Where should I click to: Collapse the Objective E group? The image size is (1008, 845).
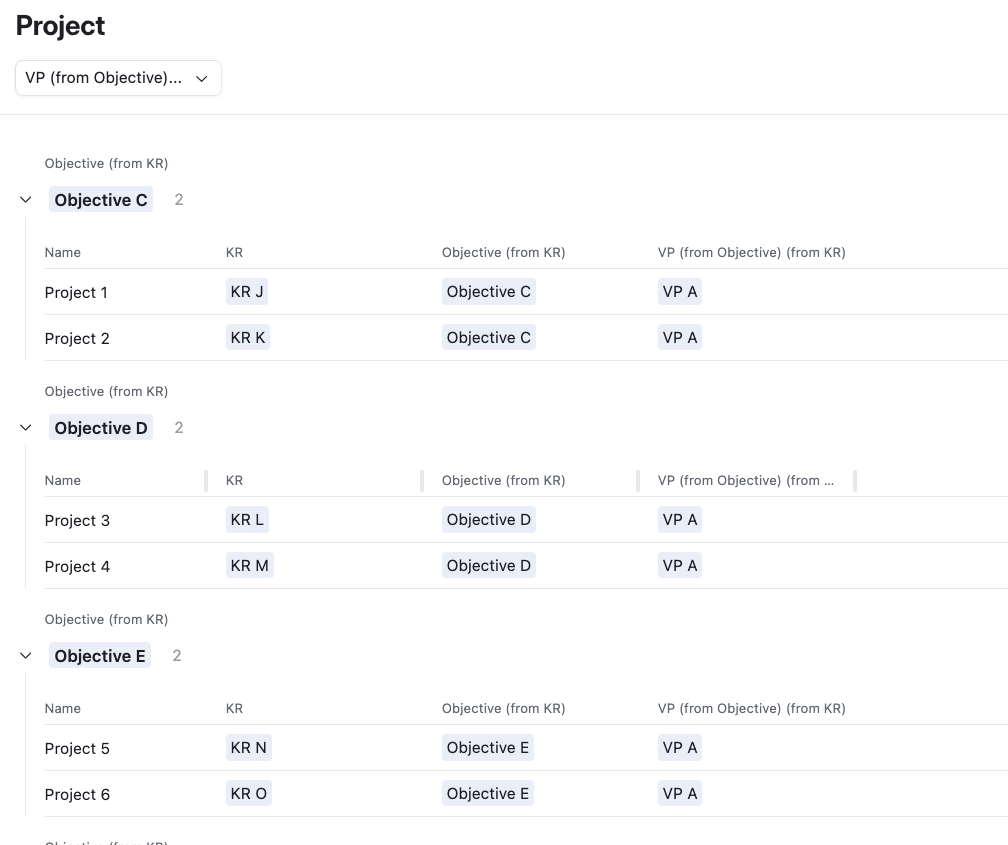(x=26, y=656)
